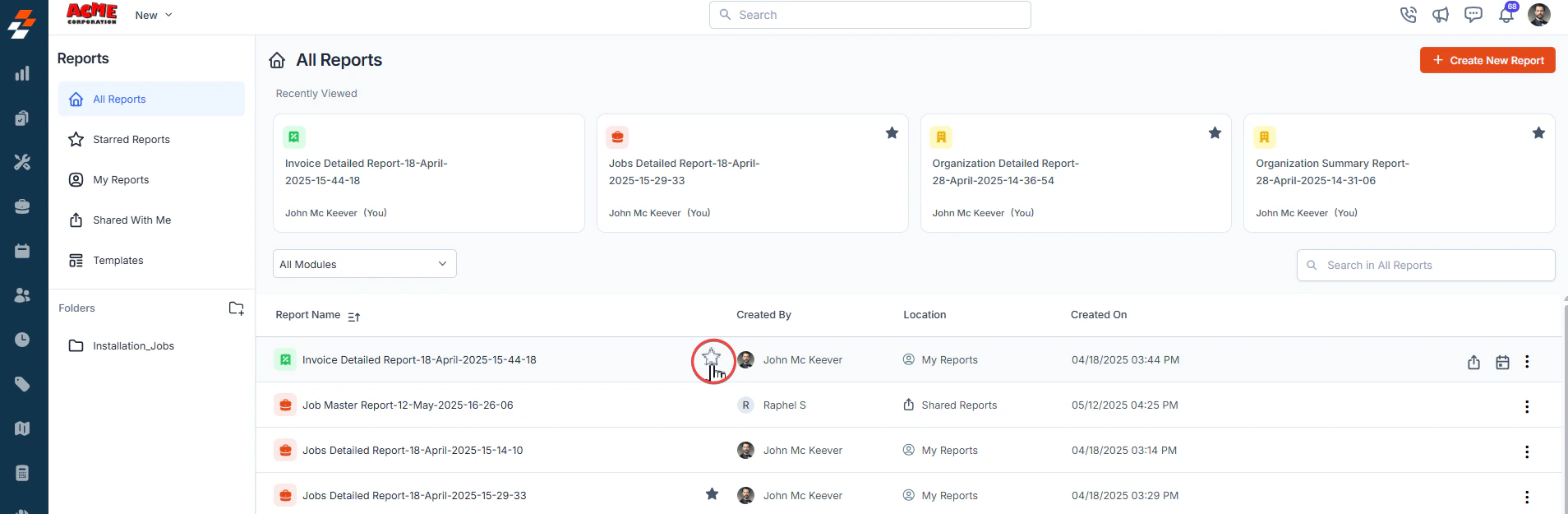Open the wrench and tools sidebar icon
The width and height of the screenshot is (1568, 514).
click(22, 162)
